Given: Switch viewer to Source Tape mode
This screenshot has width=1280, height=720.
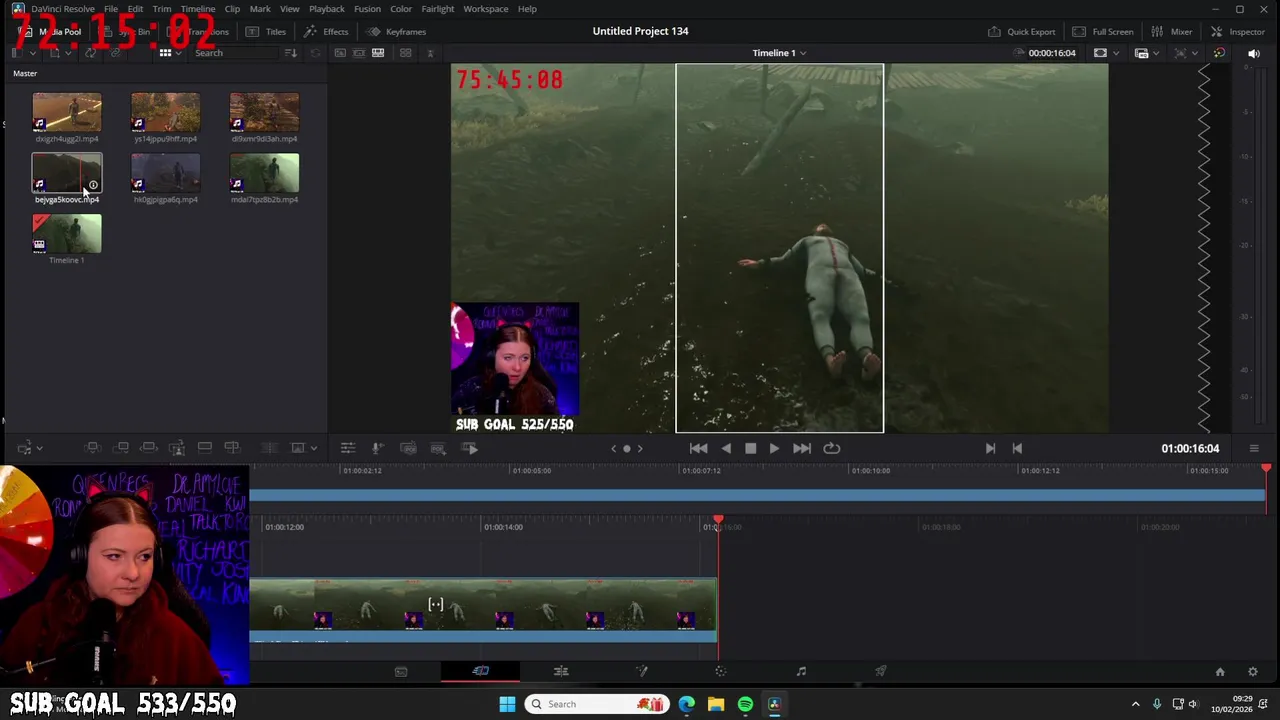Looking at the screenshot, I should pos(359,52).
